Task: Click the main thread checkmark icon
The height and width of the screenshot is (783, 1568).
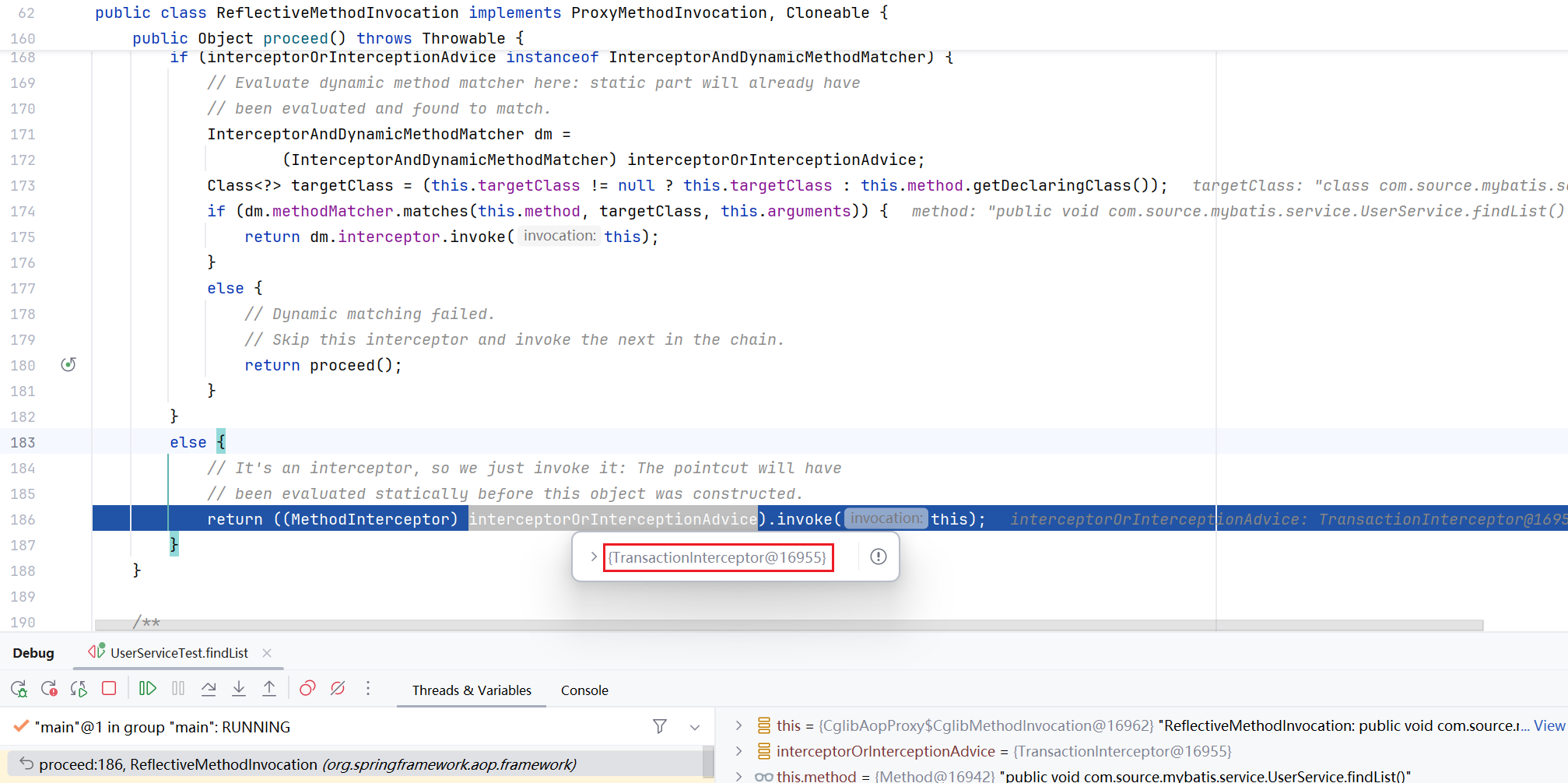Action: tap(21, 727)
